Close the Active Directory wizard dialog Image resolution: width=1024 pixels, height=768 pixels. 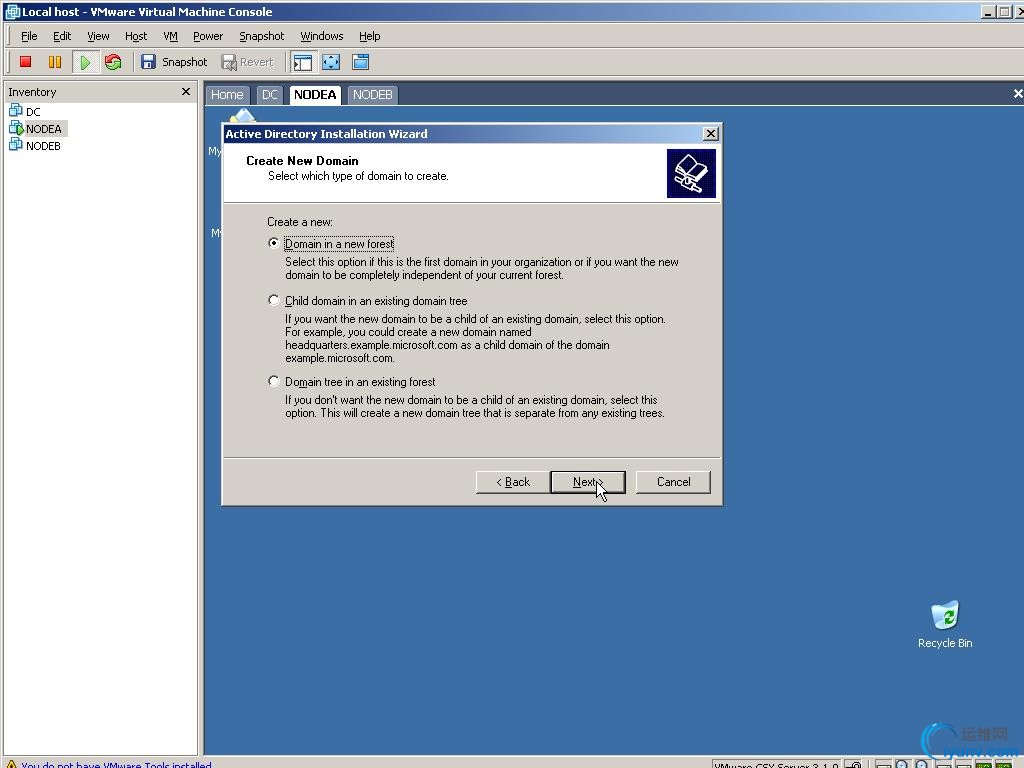click(711, 134)
